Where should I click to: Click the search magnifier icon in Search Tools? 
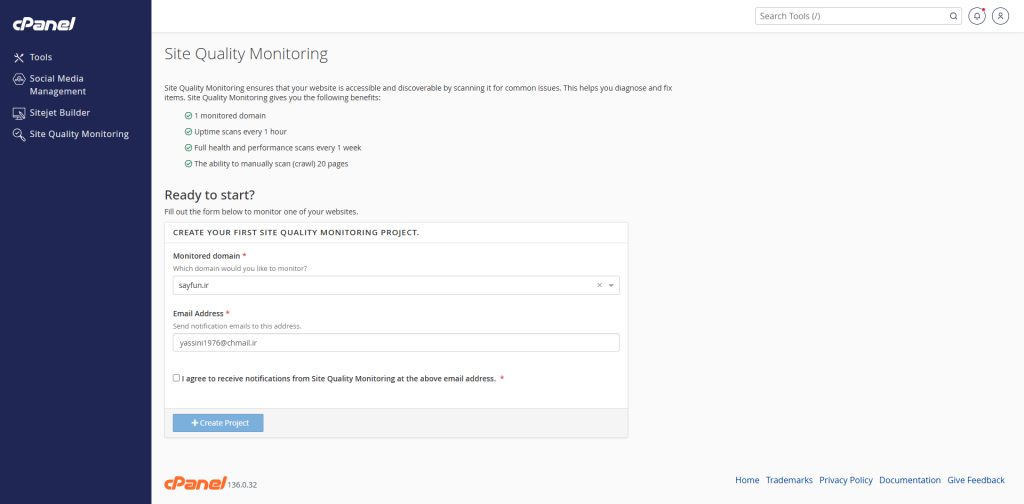click(953, 16)
